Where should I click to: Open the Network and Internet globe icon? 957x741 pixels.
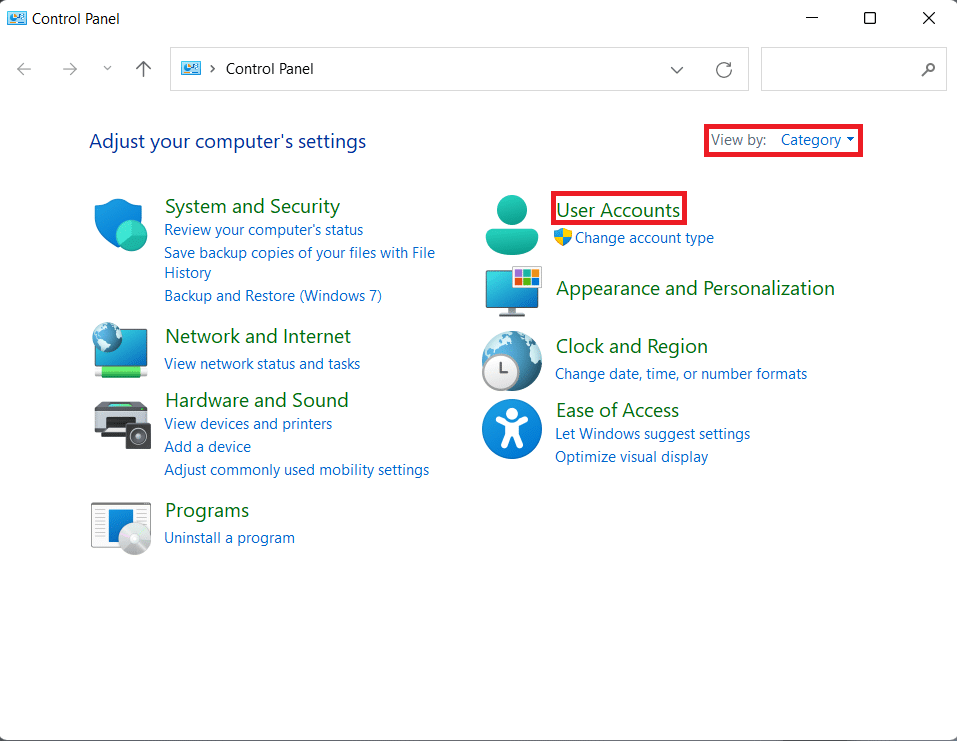coord(120,349)
